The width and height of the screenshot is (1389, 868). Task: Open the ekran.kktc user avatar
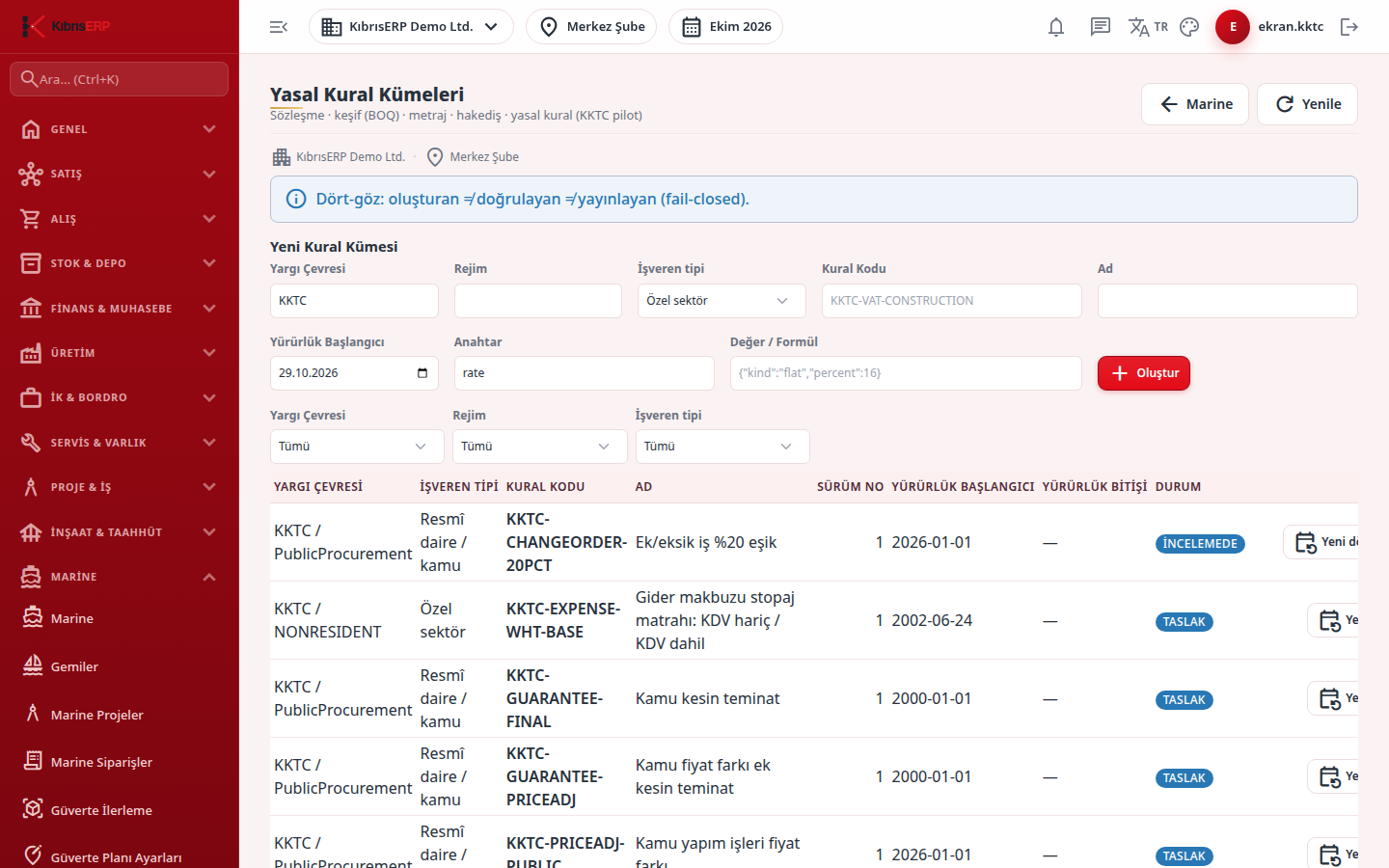[1233, 27]
